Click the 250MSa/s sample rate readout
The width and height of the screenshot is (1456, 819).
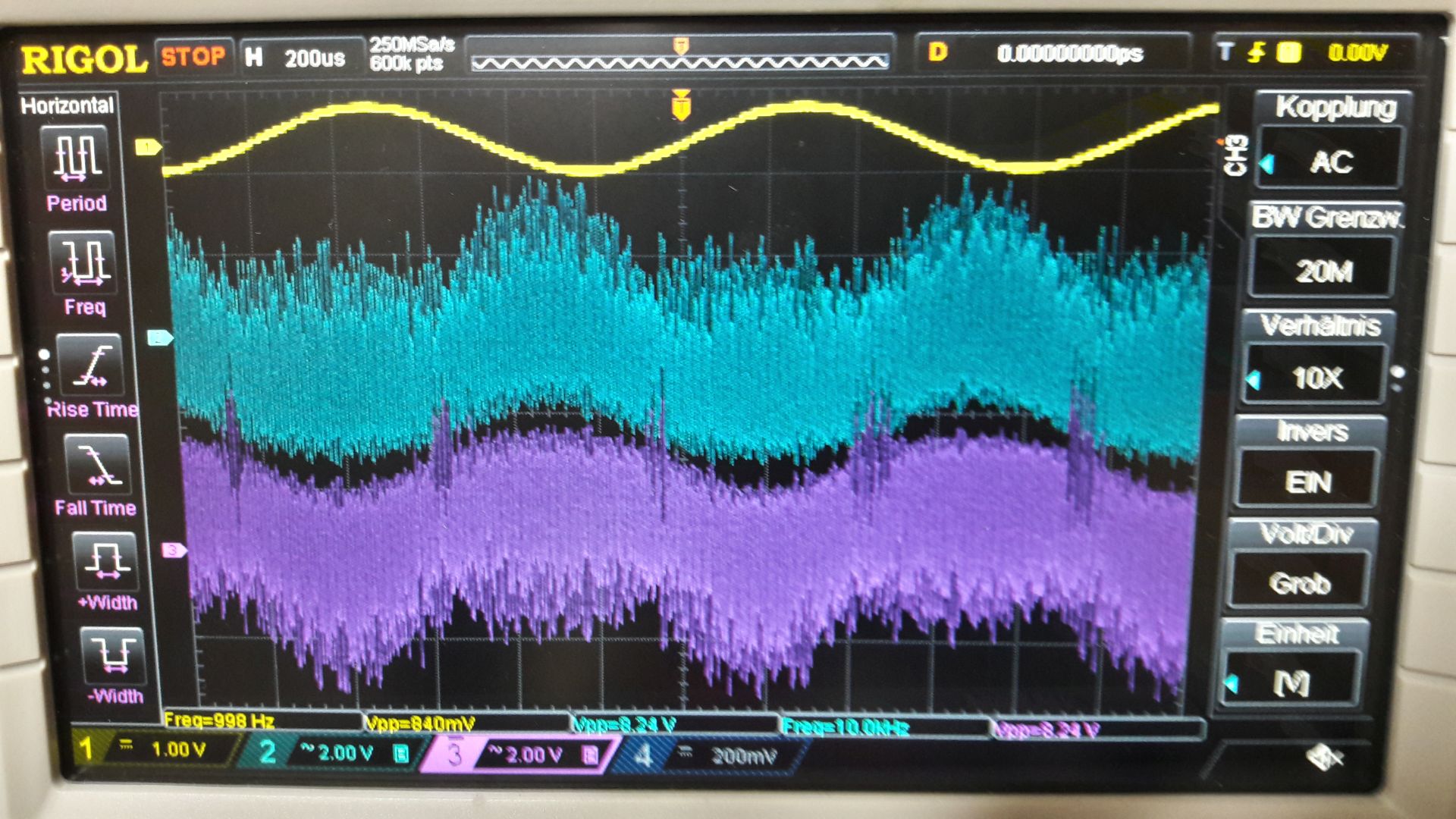(412, 44)
